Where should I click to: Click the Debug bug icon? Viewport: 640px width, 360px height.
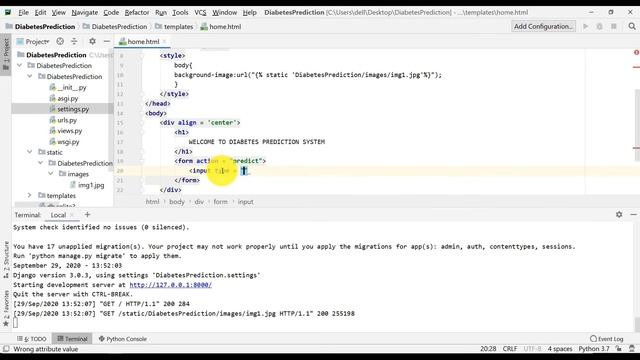(599, 26)
